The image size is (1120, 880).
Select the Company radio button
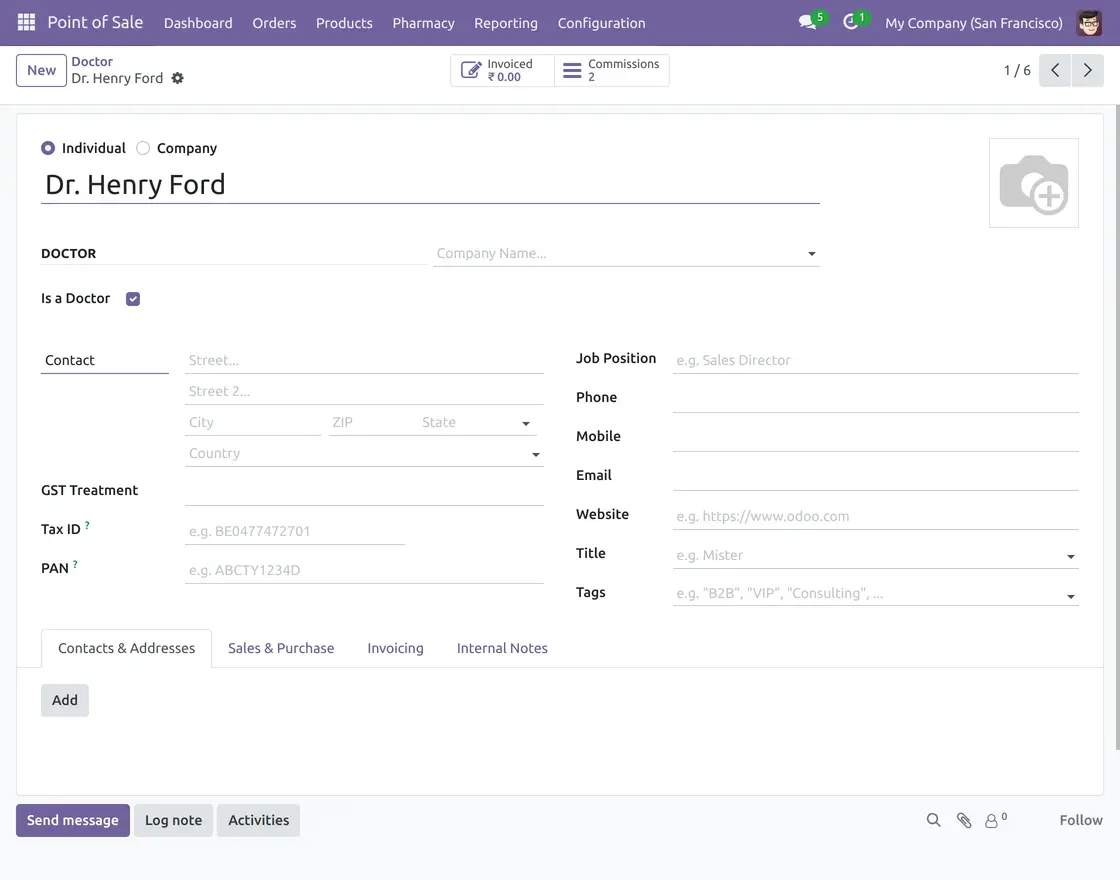[142, 147]
